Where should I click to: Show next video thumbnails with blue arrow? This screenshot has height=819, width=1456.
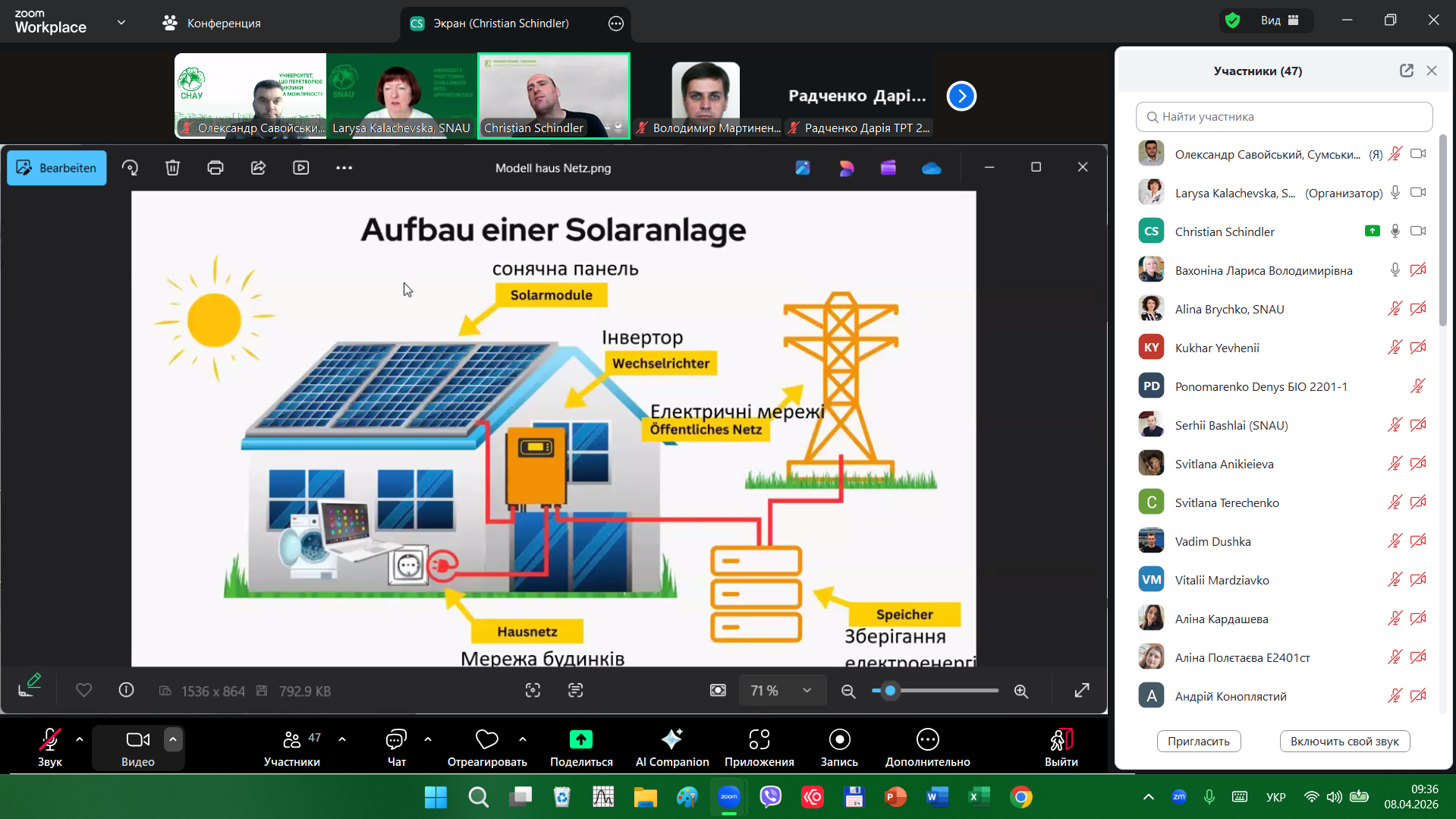[x=961, y=96]
